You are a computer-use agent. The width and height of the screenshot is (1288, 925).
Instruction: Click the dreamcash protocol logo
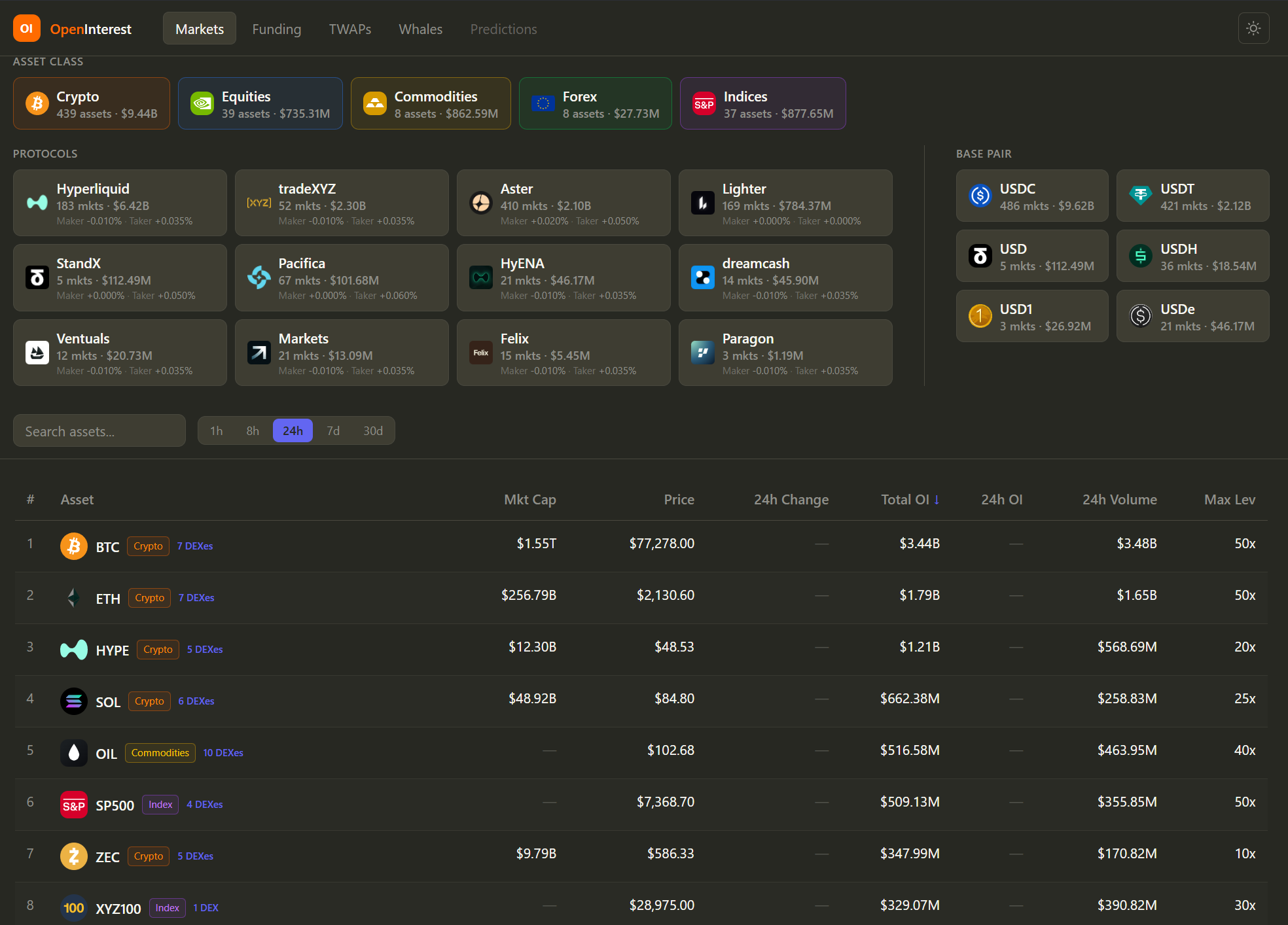(x=703, y=277)
